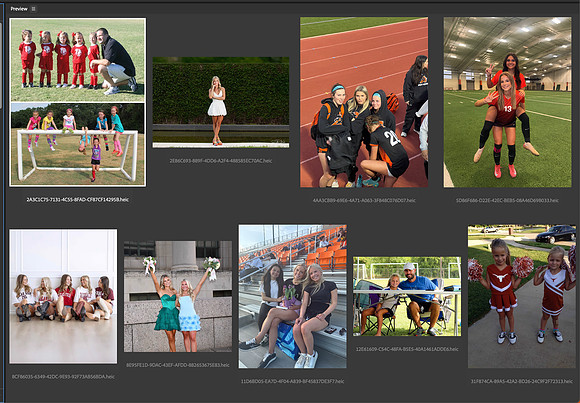Select the Preview panel tab
This screenshot has height=403, width=580.
point(19,9)
